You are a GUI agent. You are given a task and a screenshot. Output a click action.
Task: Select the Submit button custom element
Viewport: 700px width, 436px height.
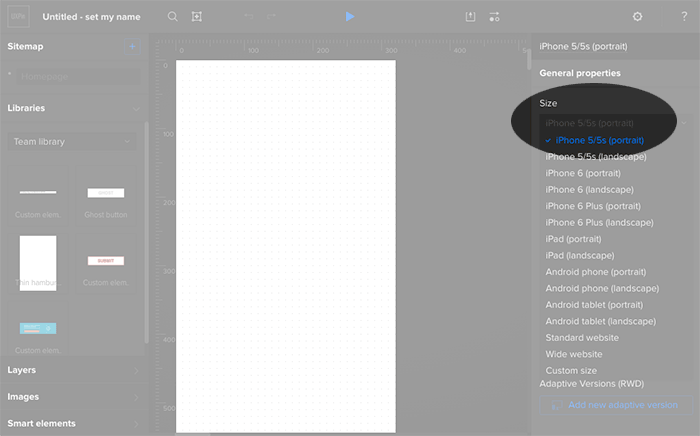pos(106,263)
